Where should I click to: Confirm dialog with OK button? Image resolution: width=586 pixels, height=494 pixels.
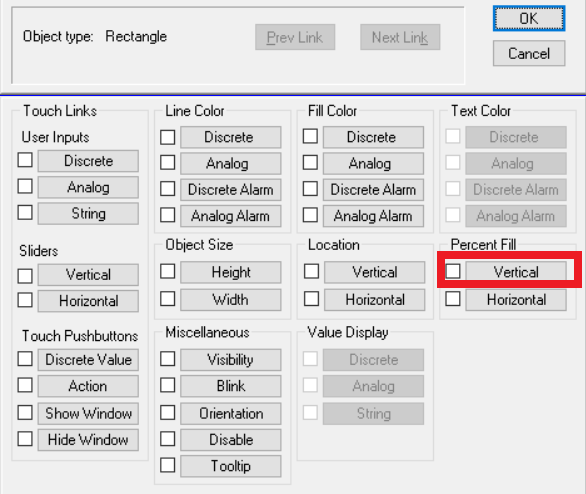(x=529, y=18)
